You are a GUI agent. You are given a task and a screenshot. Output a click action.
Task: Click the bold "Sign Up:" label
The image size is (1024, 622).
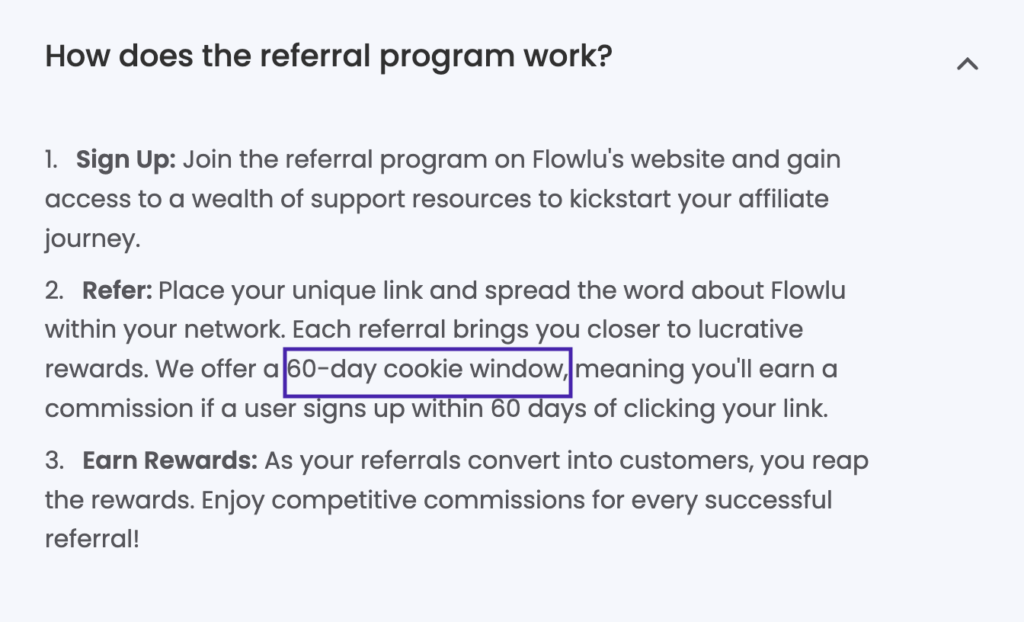(126, 159)
